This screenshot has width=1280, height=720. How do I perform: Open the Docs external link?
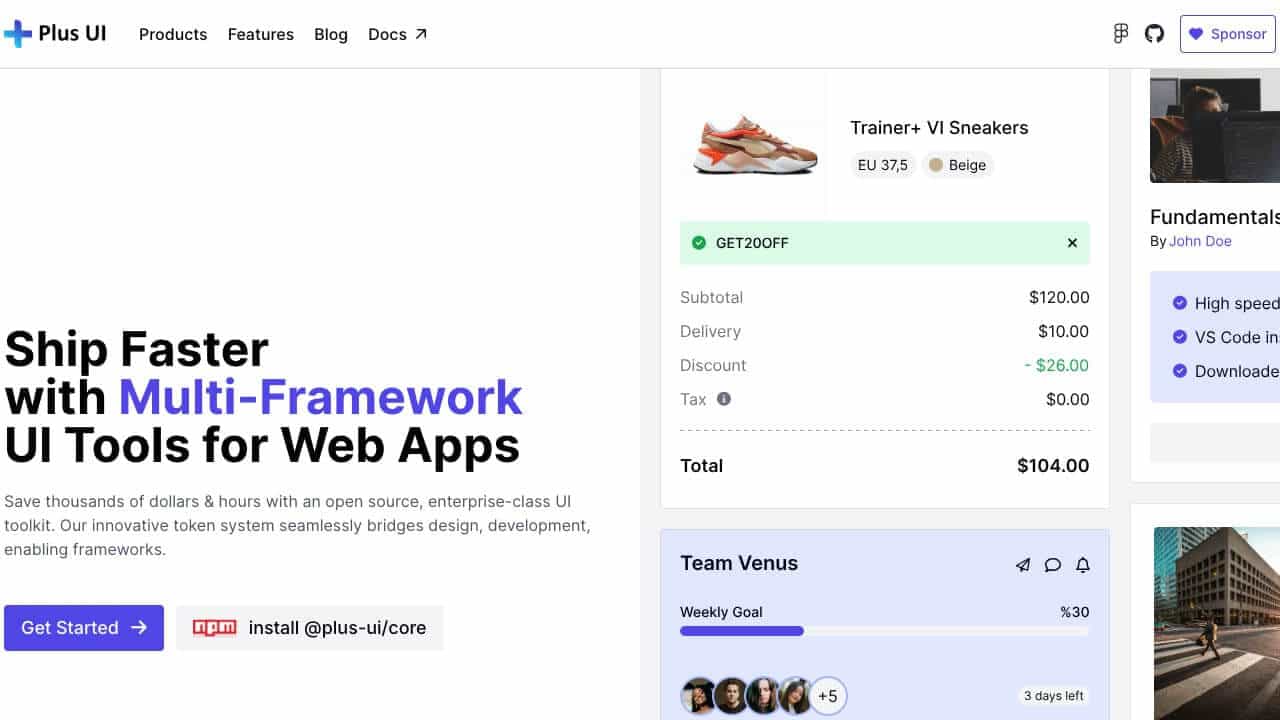(398, 34)
